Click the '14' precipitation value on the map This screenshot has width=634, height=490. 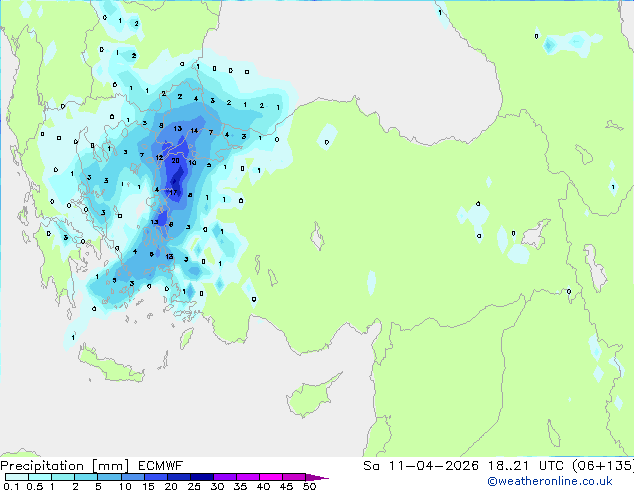click(x=194, y=130)
